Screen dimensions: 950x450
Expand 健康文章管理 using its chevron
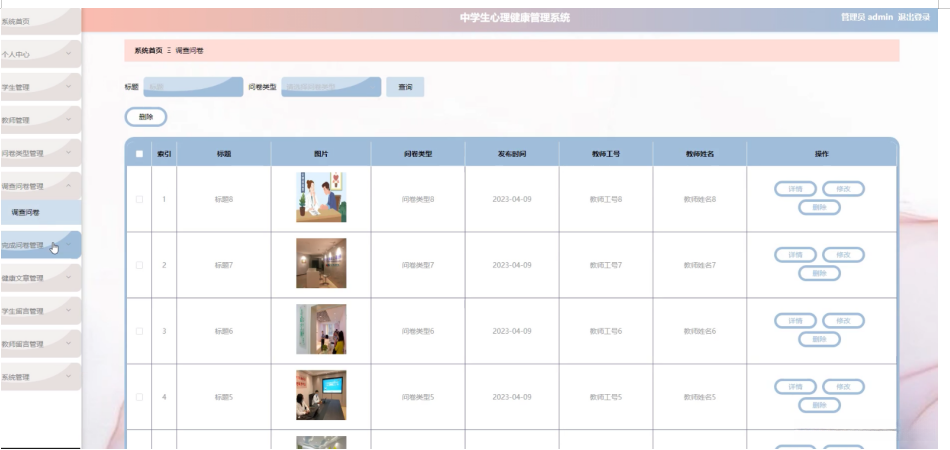coord(68,277)
